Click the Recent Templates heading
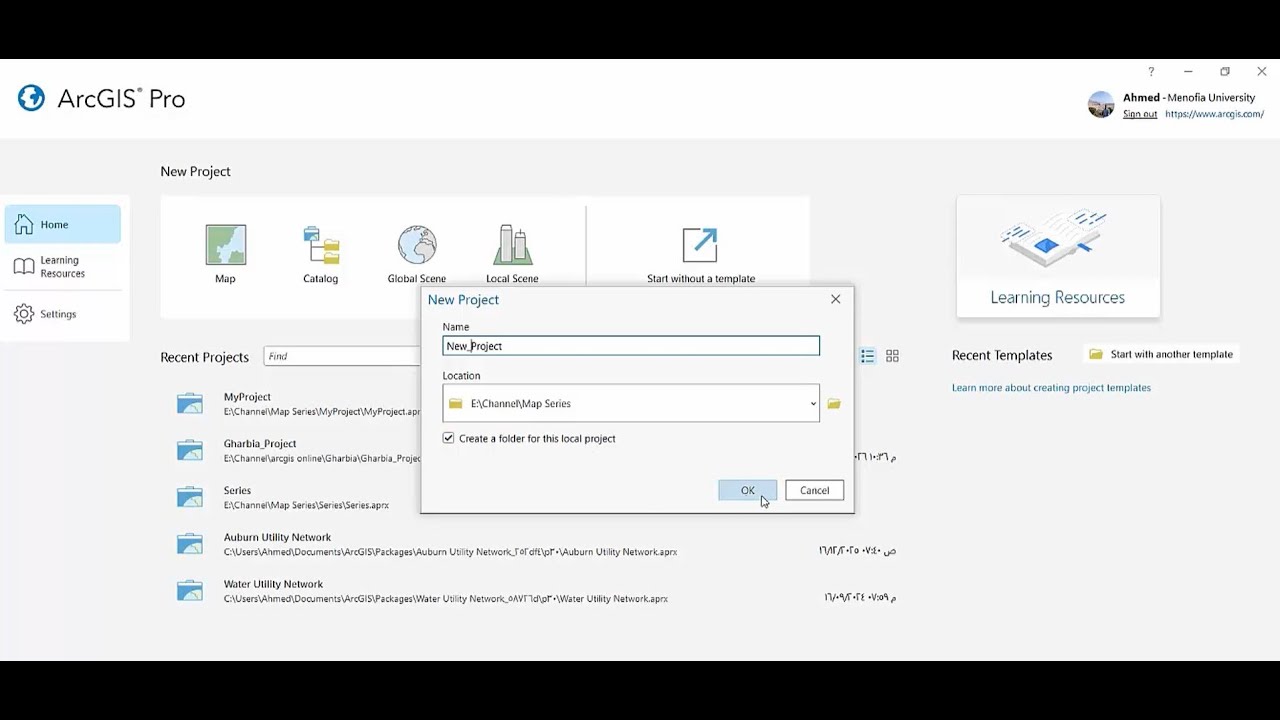Screen dimensions: 1280x720 [x=1002, y=355]
